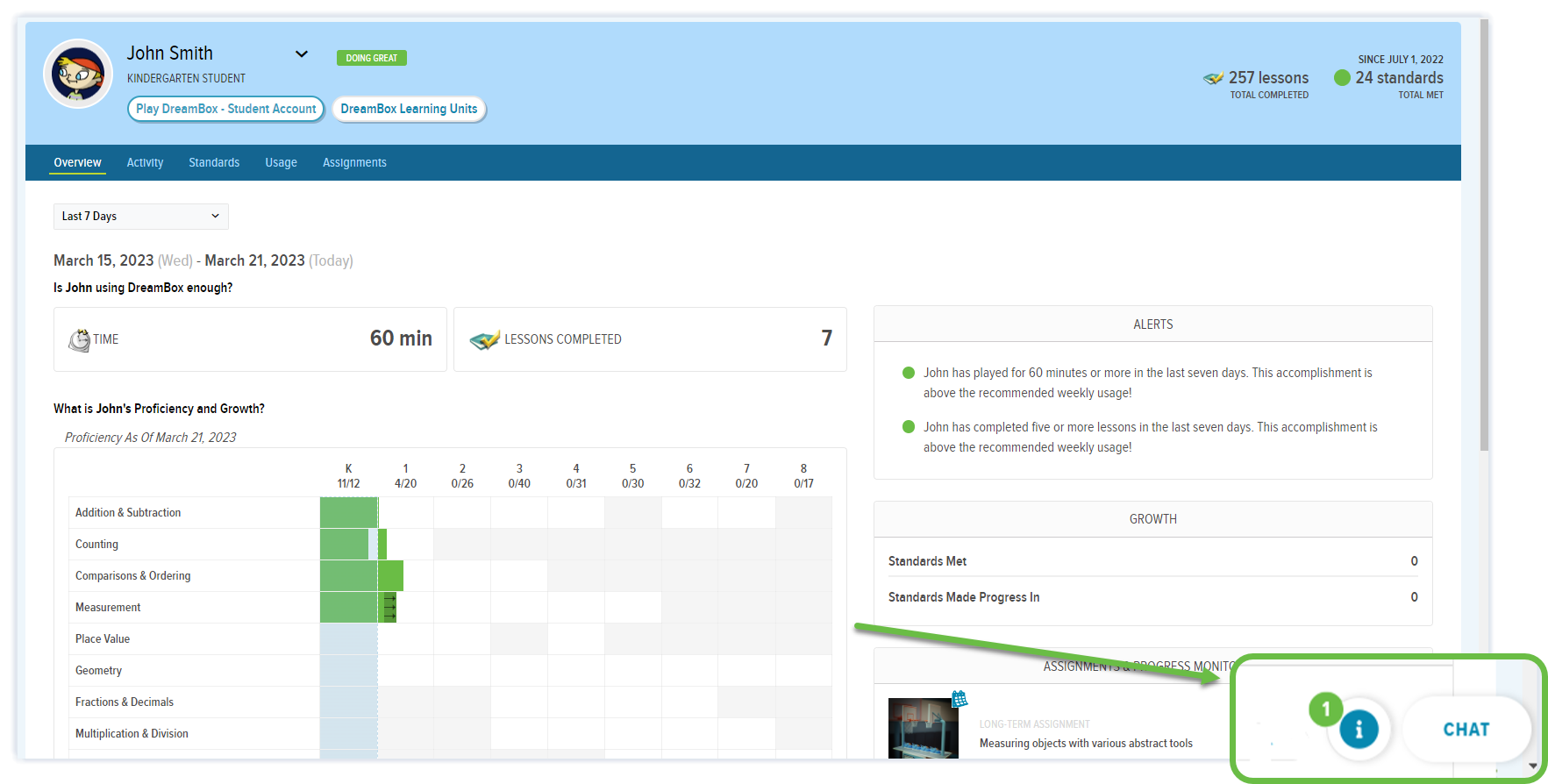Click Standards Made Progress In row
The height and width of the screenshot is (784, 1548).
tap(1153, 597)
